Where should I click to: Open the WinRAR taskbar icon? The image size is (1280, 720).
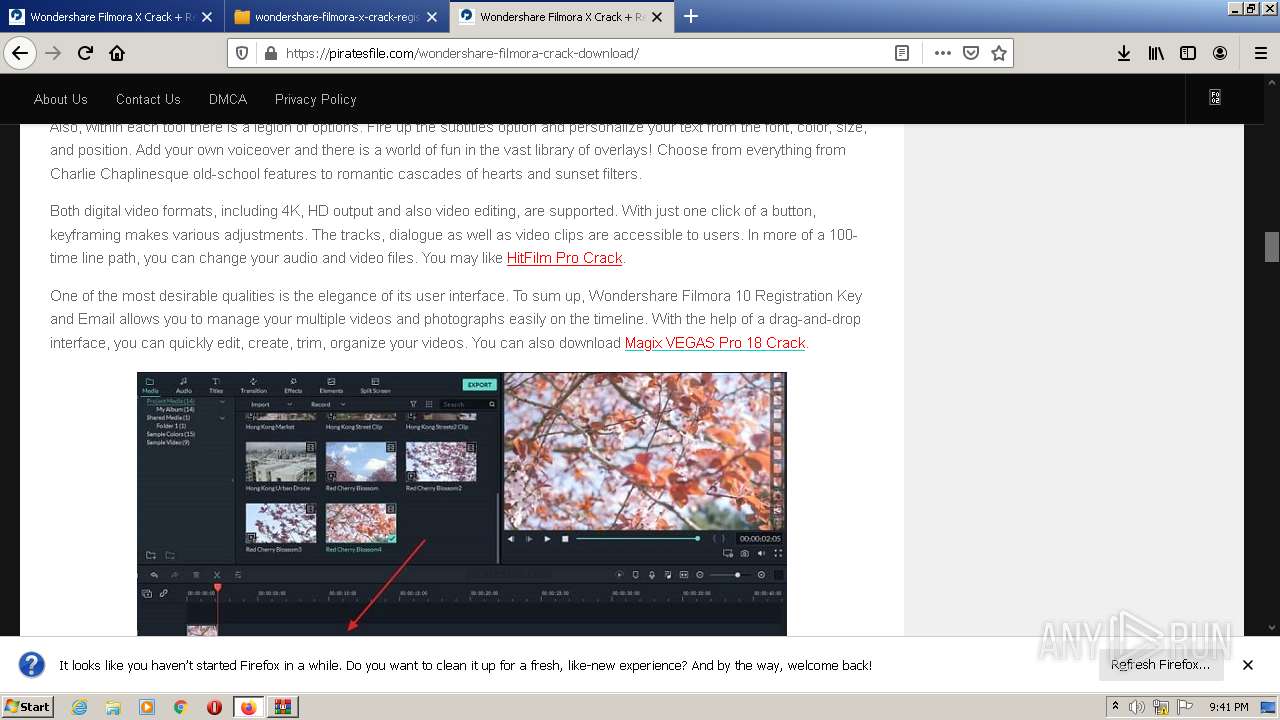point(283,707)
